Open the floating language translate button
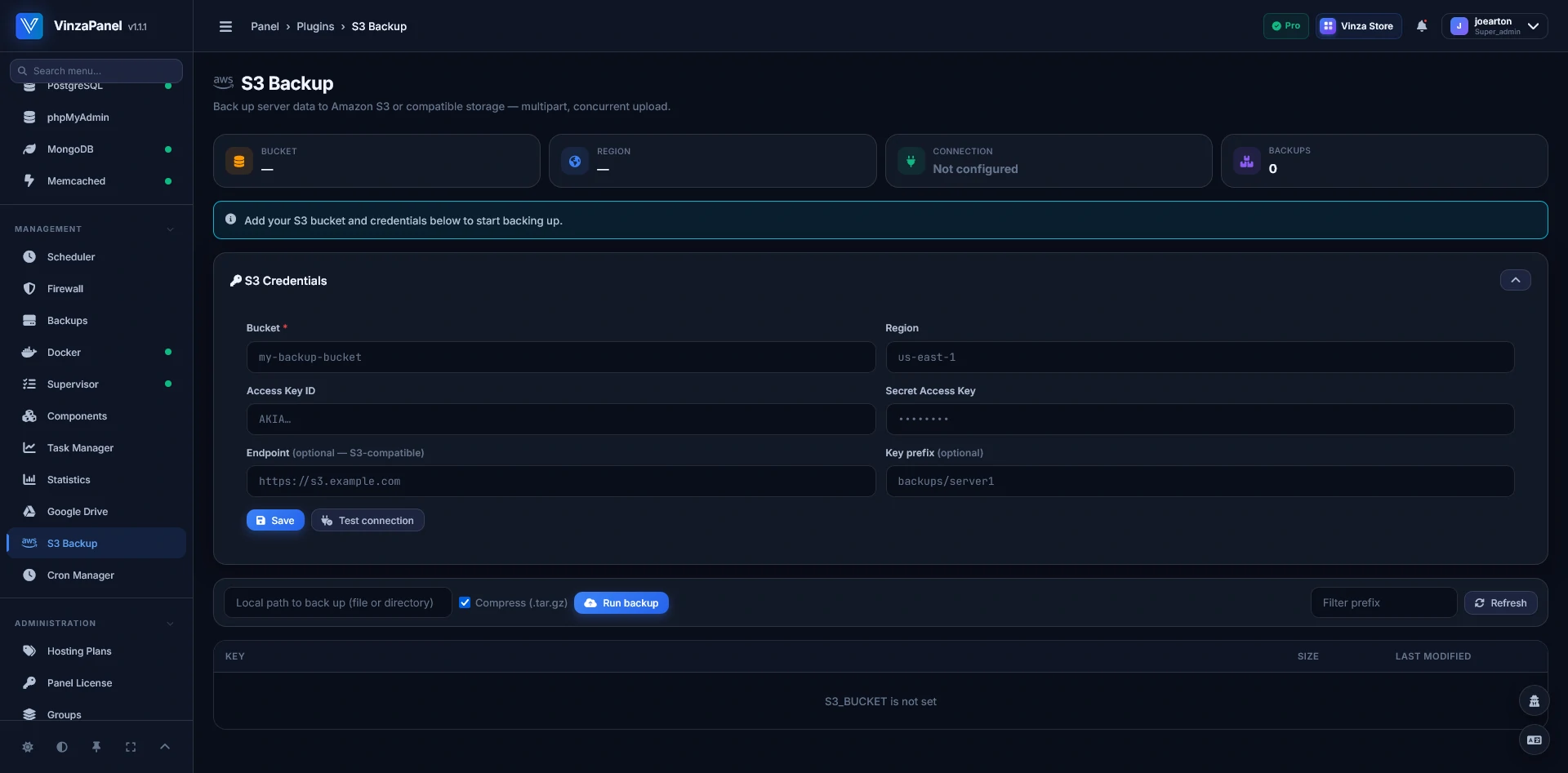The image size is (1568, 773). coord(1534,740)
